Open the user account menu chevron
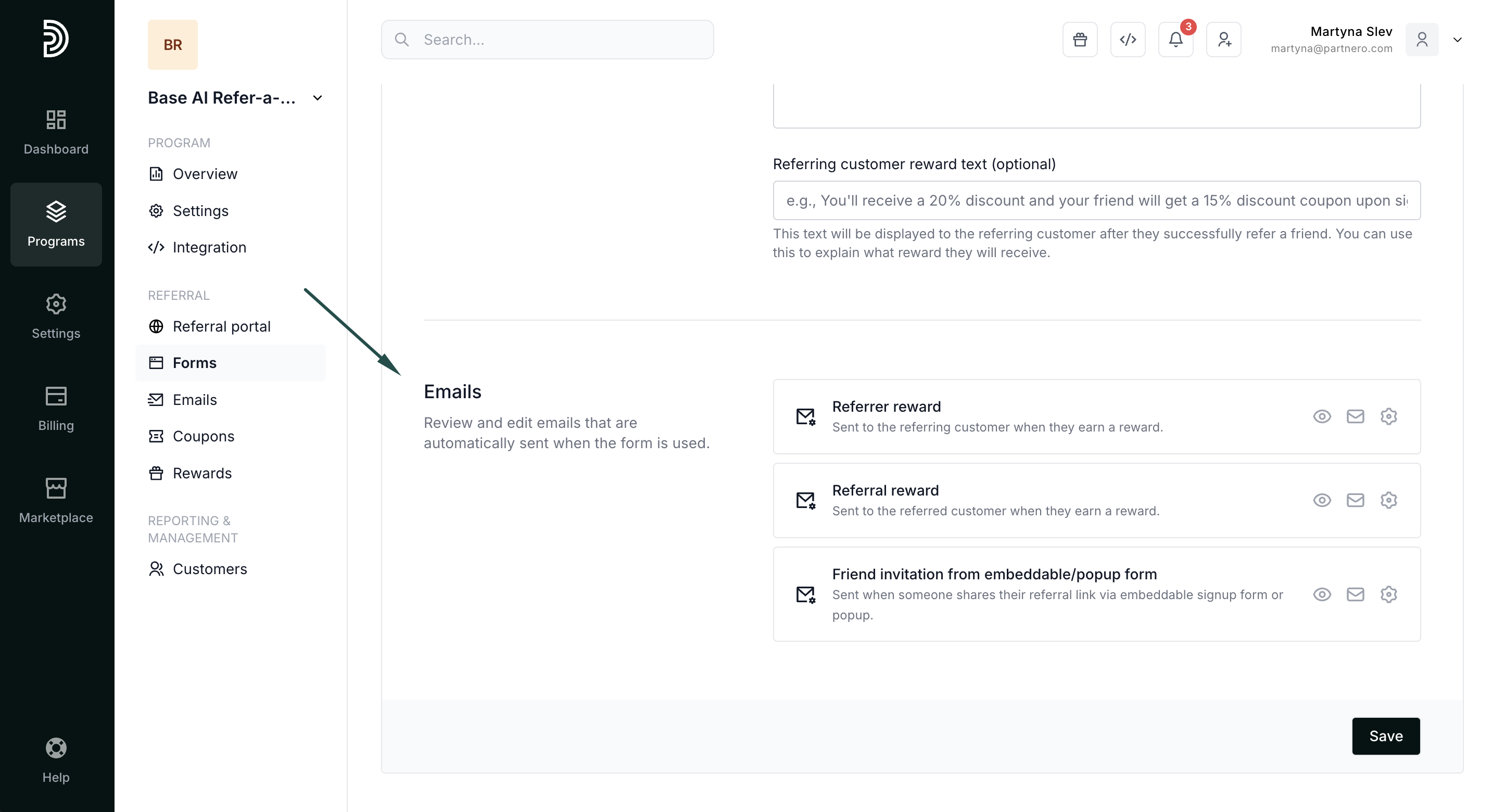Image resolution: width=1493 pixels, height=812 pixels. coord(1457,40)
